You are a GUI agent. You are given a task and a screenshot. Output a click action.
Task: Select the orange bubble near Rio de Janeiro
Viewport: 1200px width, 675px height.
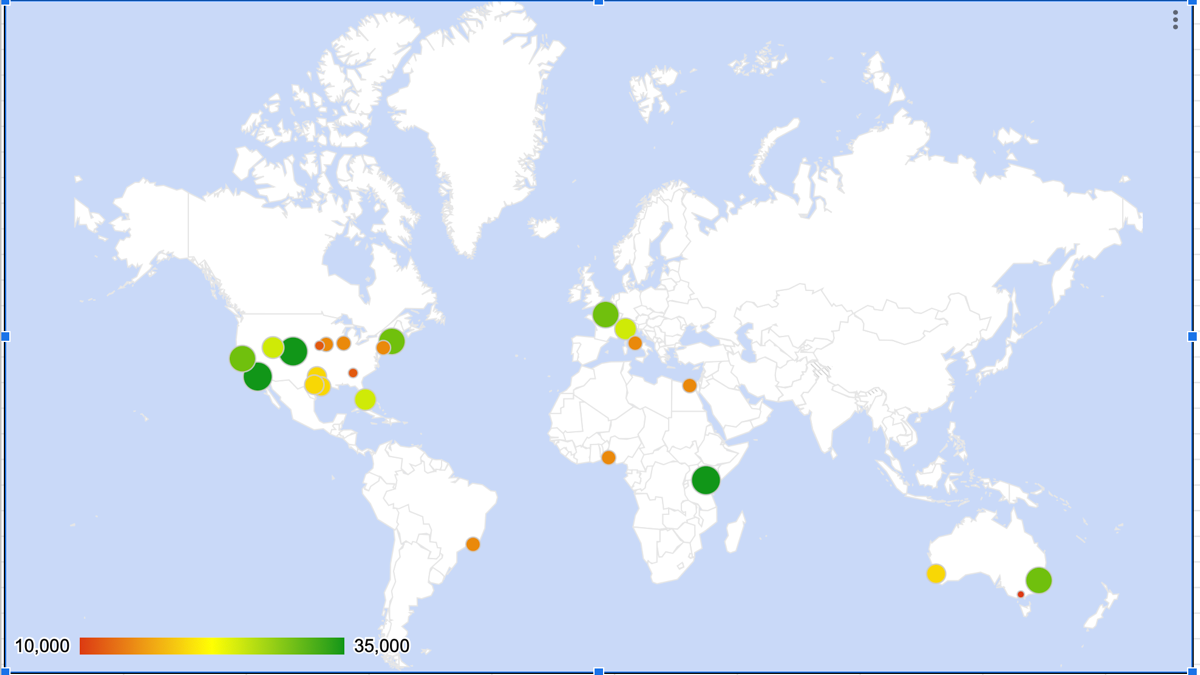472,544
